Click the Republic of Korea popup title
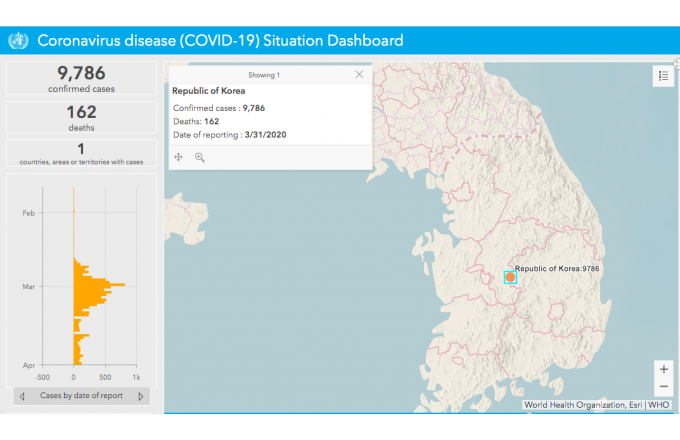Screen dimensions: 680x440 coord(209,91)
